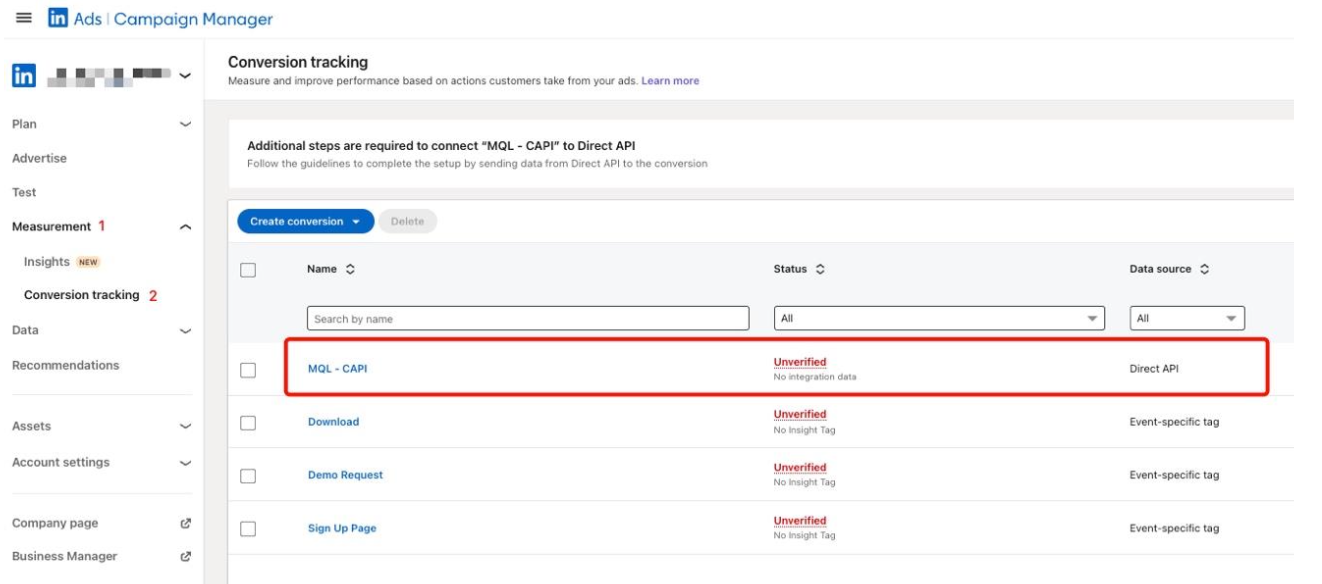
Task: Click the Create conversion button
Action: tap(305, 222)
